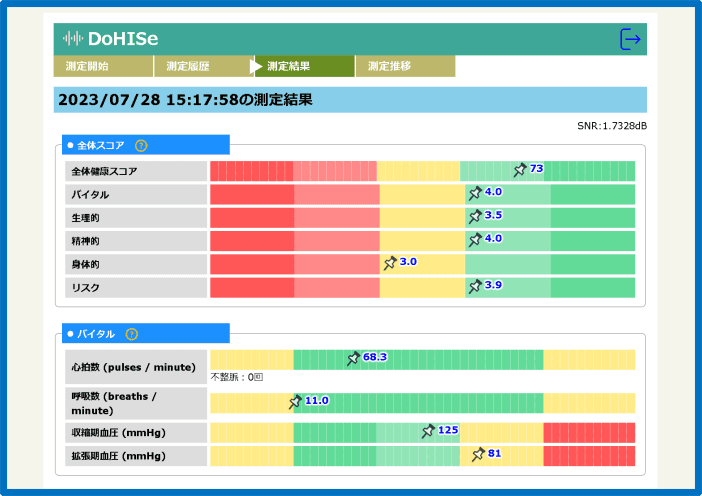Image resolution: width=702 pixels, height=496 pixels.
Task: Click pin marker on 拡張期血圧 81
Action: [478, 455]
